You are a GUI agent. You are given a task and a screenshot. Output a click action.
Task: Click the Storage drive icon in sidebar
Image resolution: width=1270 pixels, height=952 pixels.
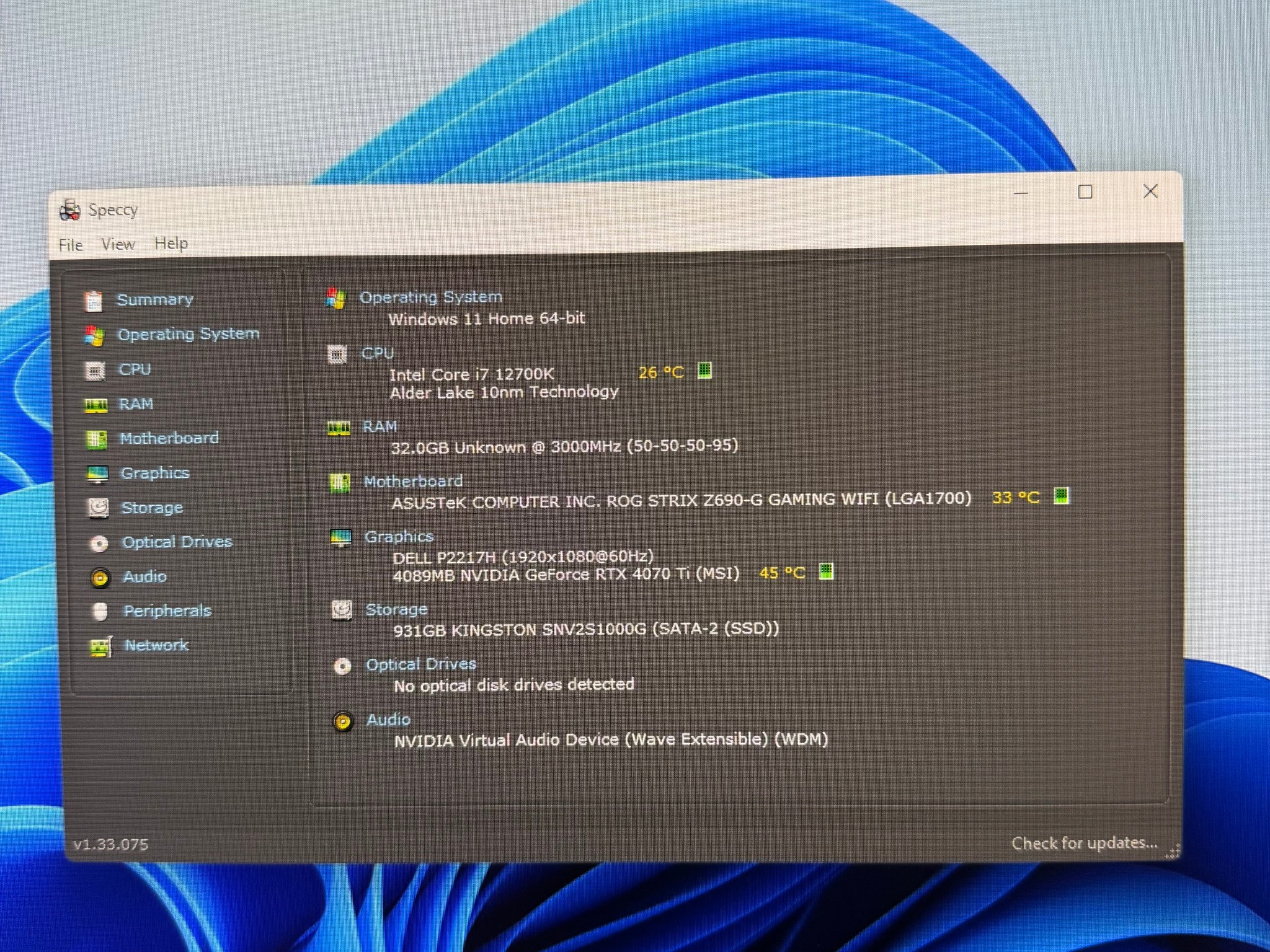(x=98, y=508)
